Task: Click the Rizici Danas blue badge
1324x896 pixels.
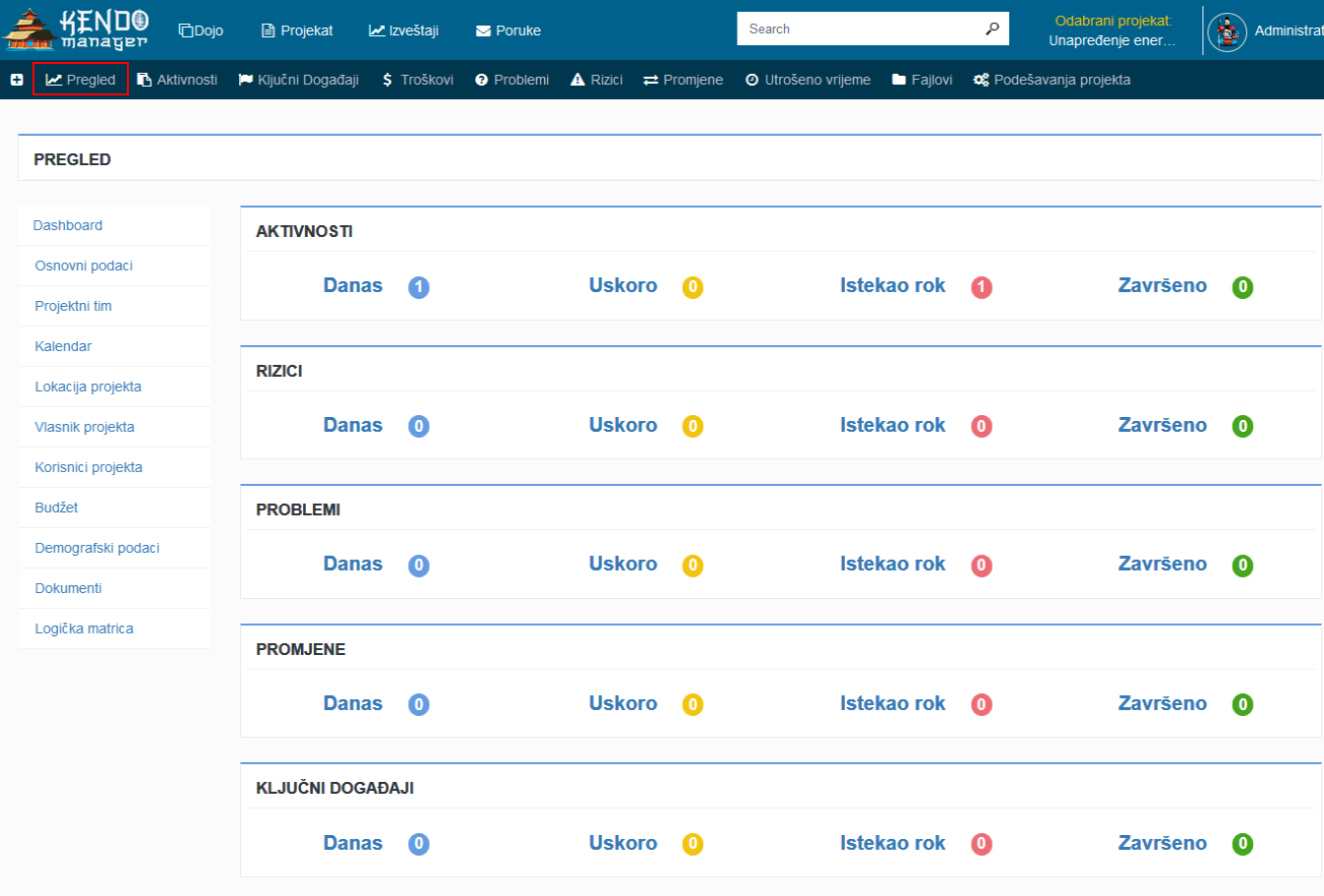Action: 419,426
